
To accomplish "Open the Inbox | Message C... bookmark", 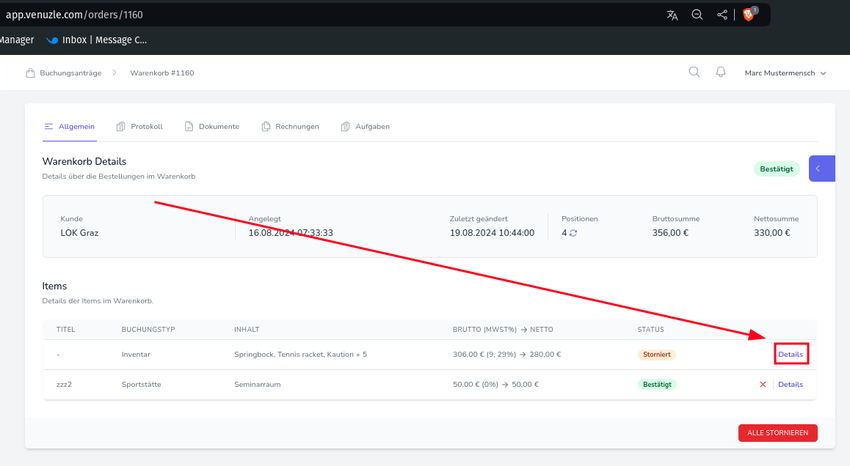I will [x=96, y=40].
